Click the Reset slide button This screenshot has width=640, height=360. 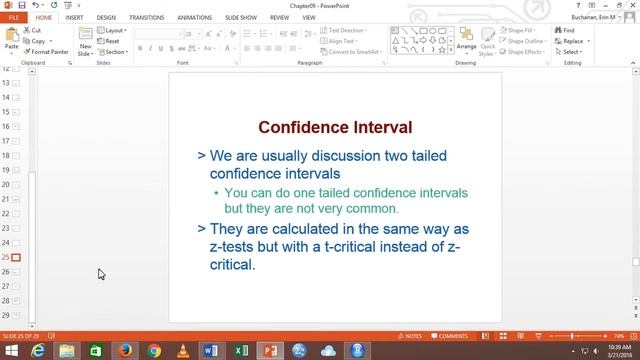(x=108, y=41)
